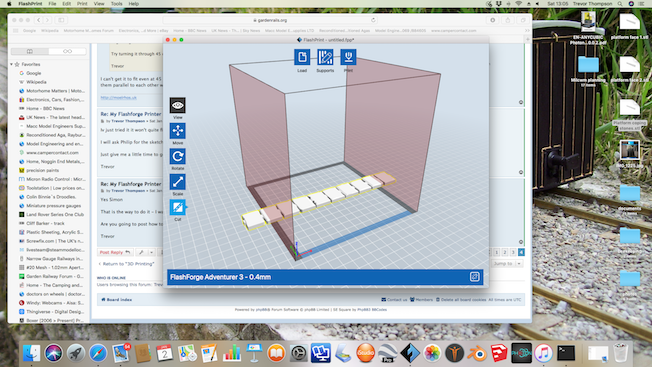Open the Tools menu

(x=116, y=4)
